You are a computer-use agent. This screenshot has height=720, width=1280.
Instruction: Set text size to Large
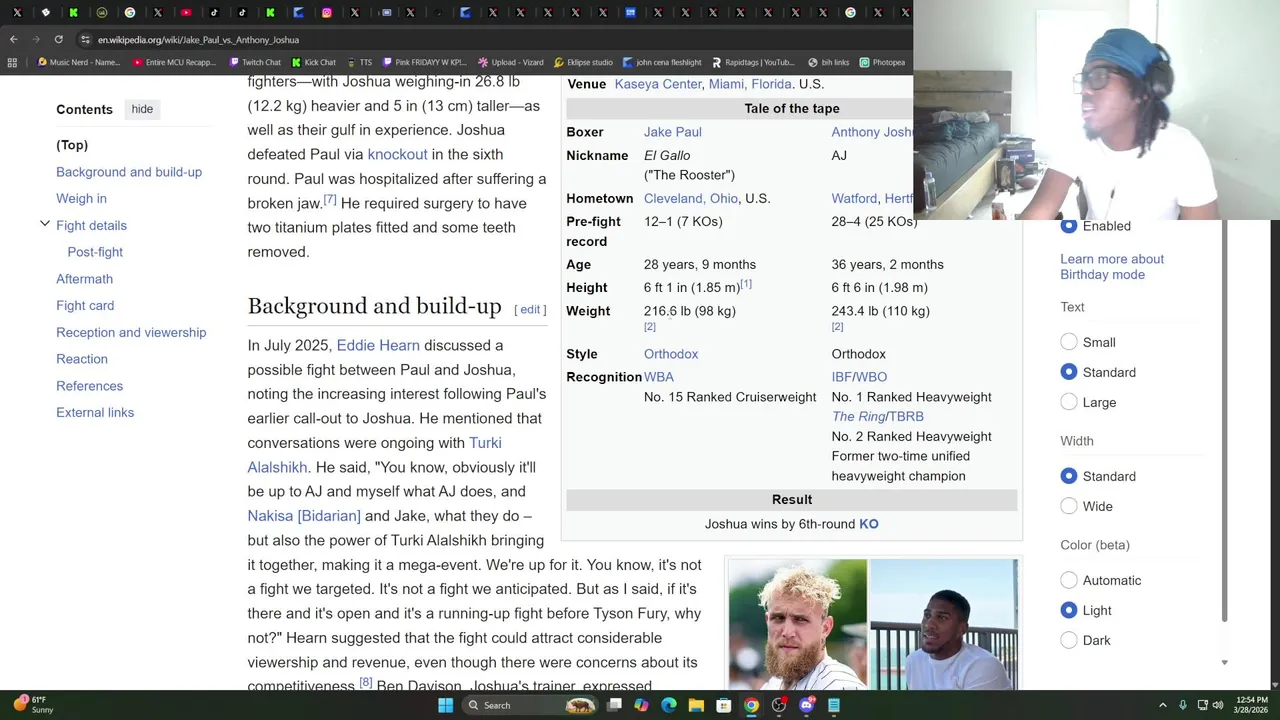click(x=1069, y=402)
